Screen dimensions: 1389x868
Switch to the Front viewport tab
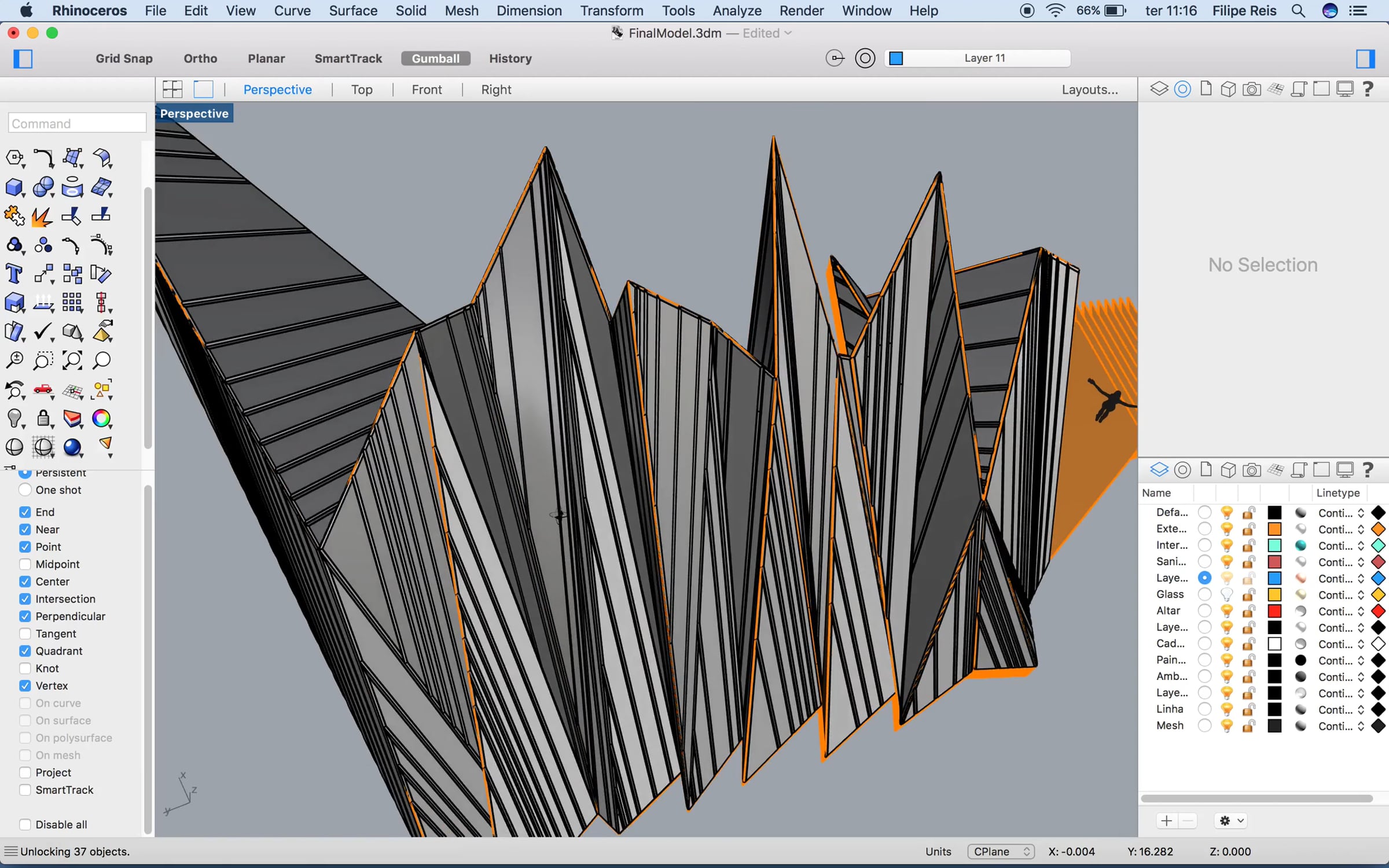point(427,90)
